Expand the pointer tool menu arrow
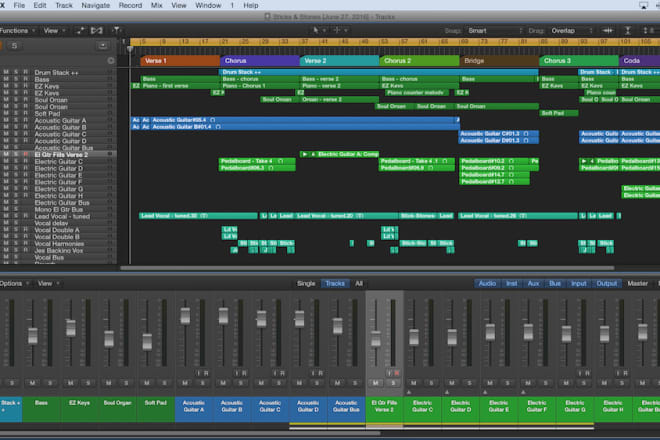 click(324, 30)
